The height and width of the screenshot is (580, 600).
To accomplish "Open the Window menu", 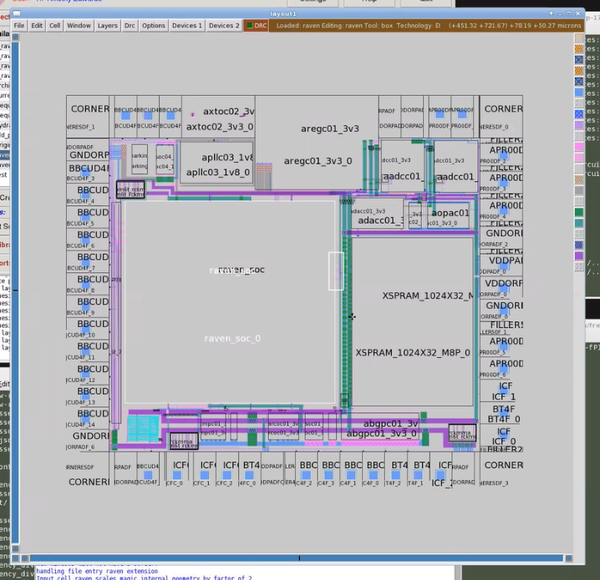I will click(x=79, y=26).
